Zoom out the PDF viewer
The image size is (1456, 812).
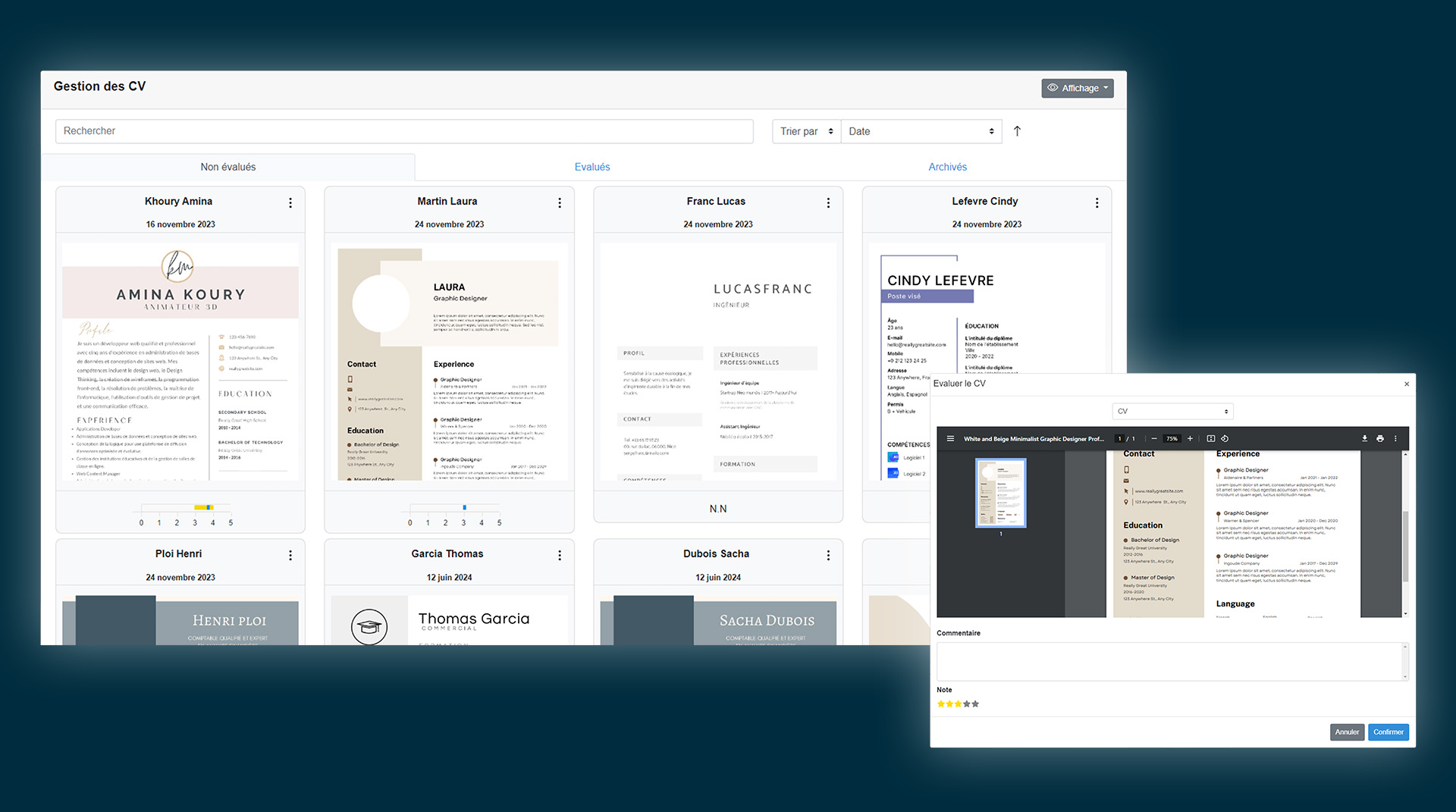1154,439
